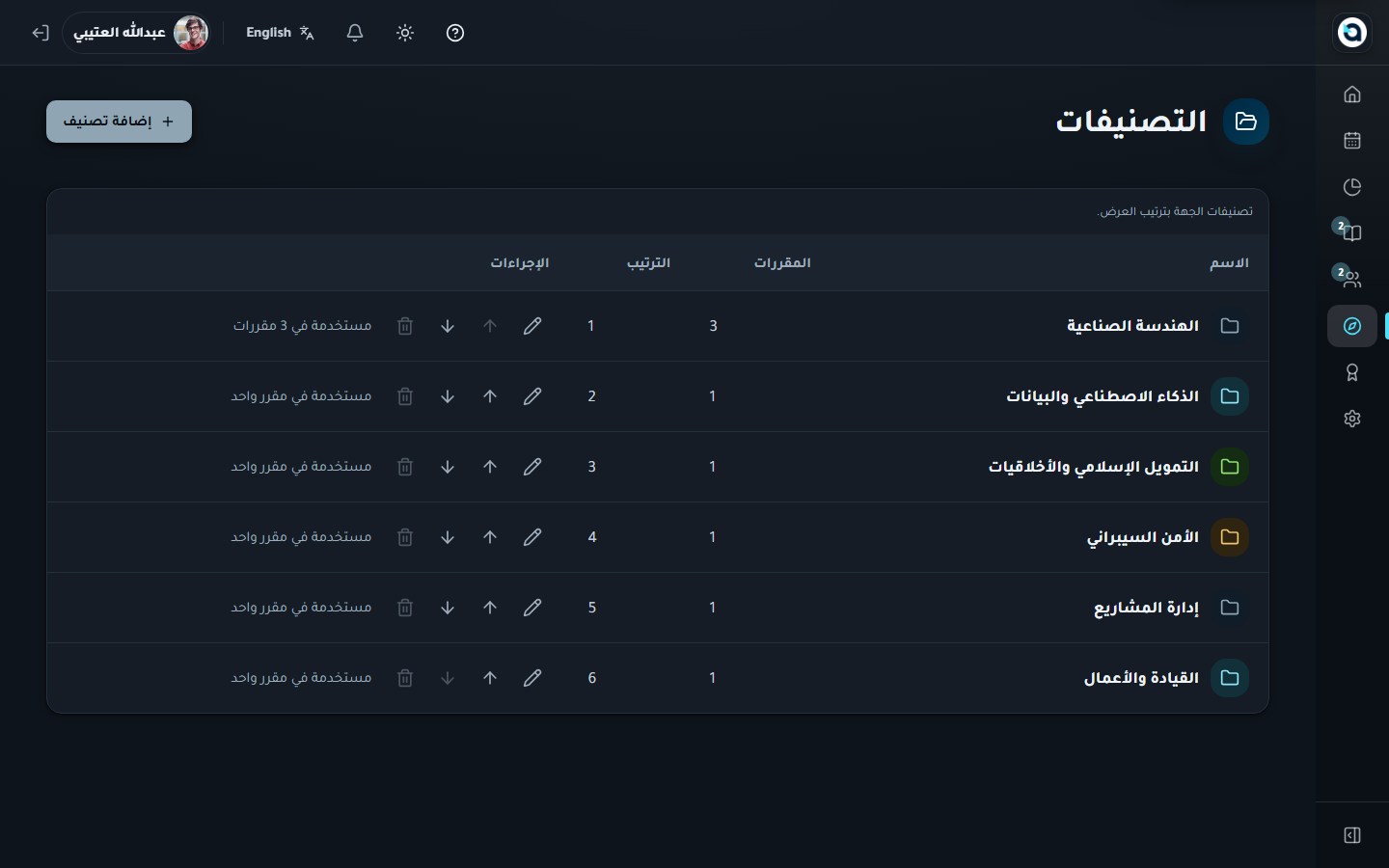Edit the القيادة والأعمال category
Screen dimensions: 1389x868
532,678
